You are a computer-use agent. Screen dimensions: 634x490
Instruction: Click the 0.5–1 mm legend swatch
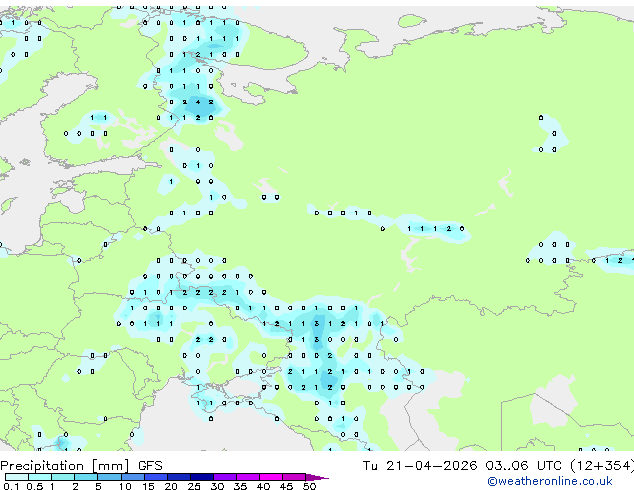pyautogui.click(x=40, y=477)
